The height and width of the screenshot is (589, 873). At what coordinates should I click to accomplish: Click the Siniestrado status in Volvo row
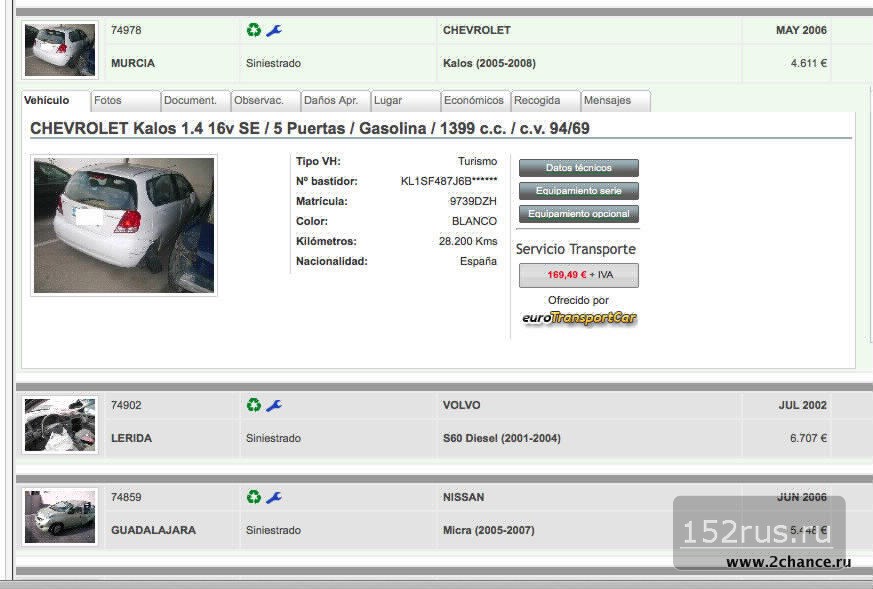(x=273, y=438)
